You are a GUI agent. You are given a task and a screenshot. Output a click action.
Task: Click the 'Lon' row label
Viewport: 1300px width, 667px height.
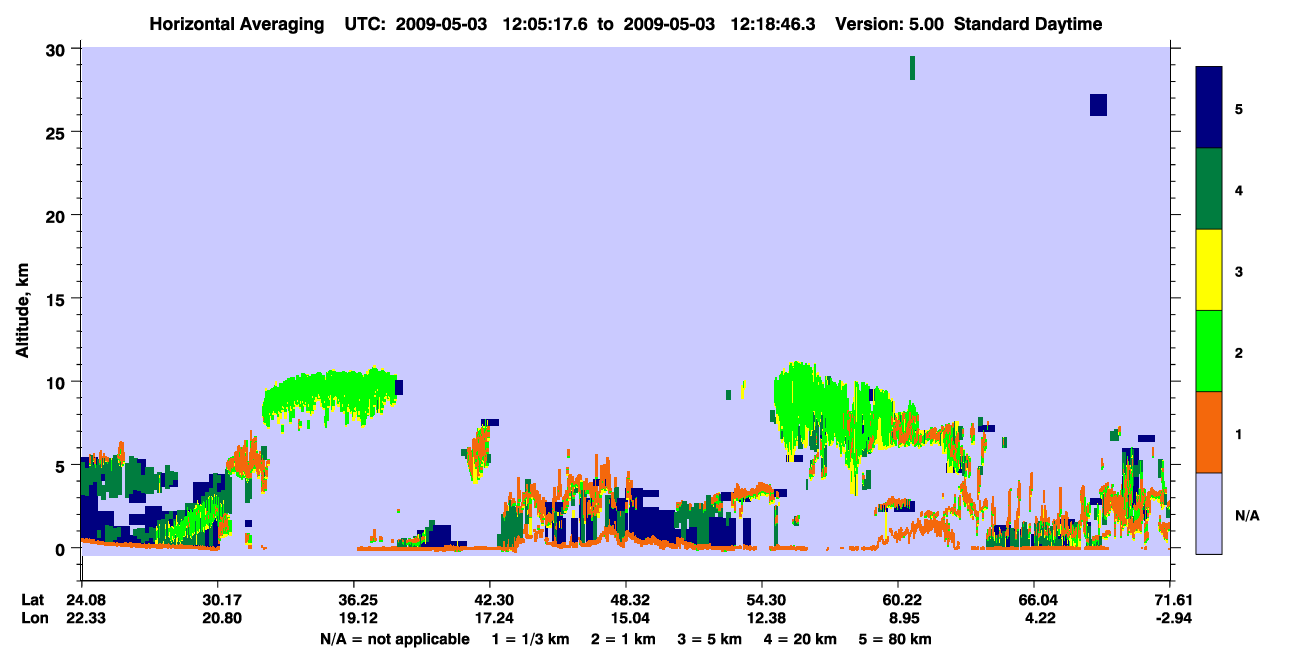coord(33,618)
